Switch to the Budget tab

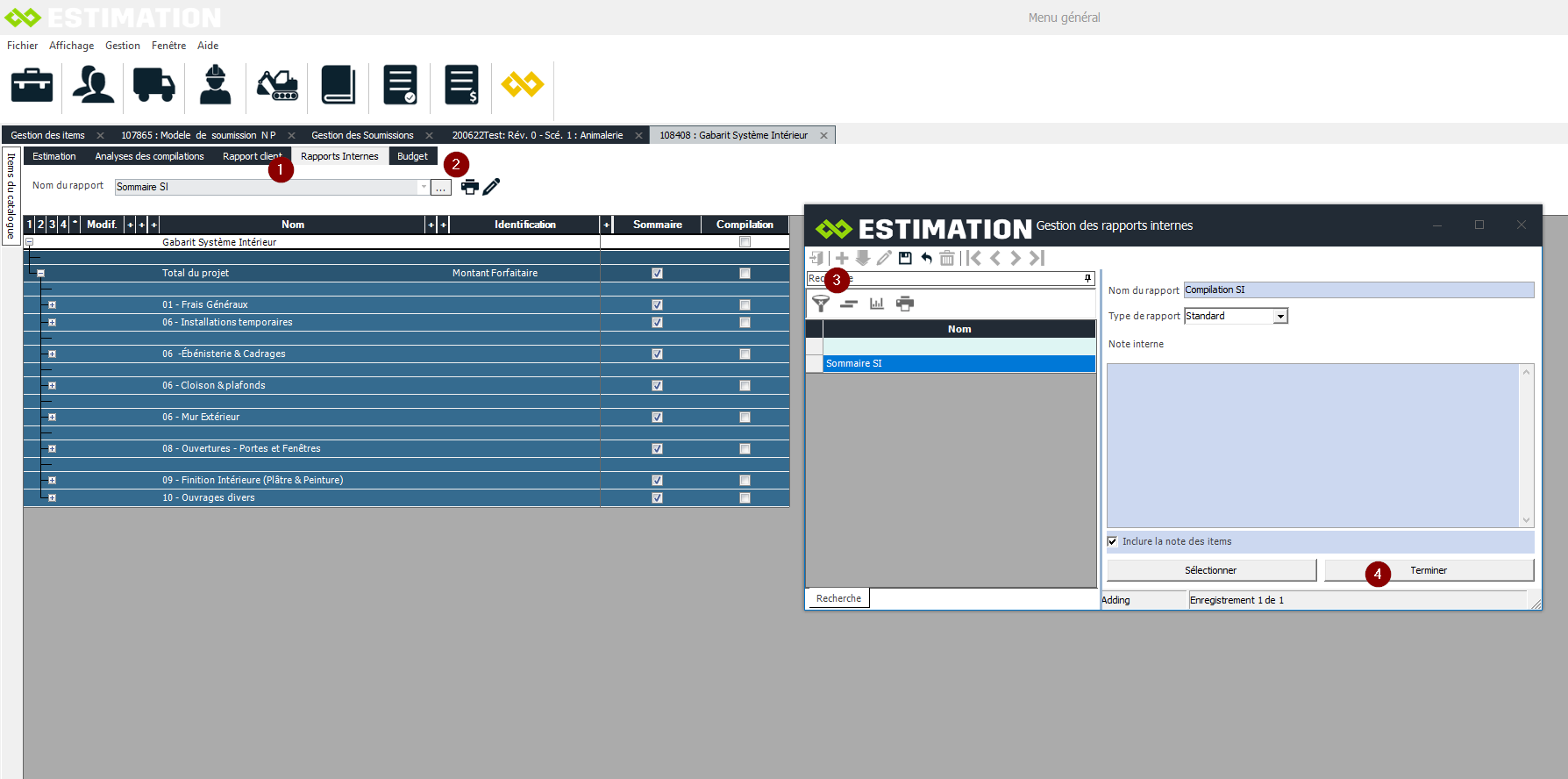412,156
